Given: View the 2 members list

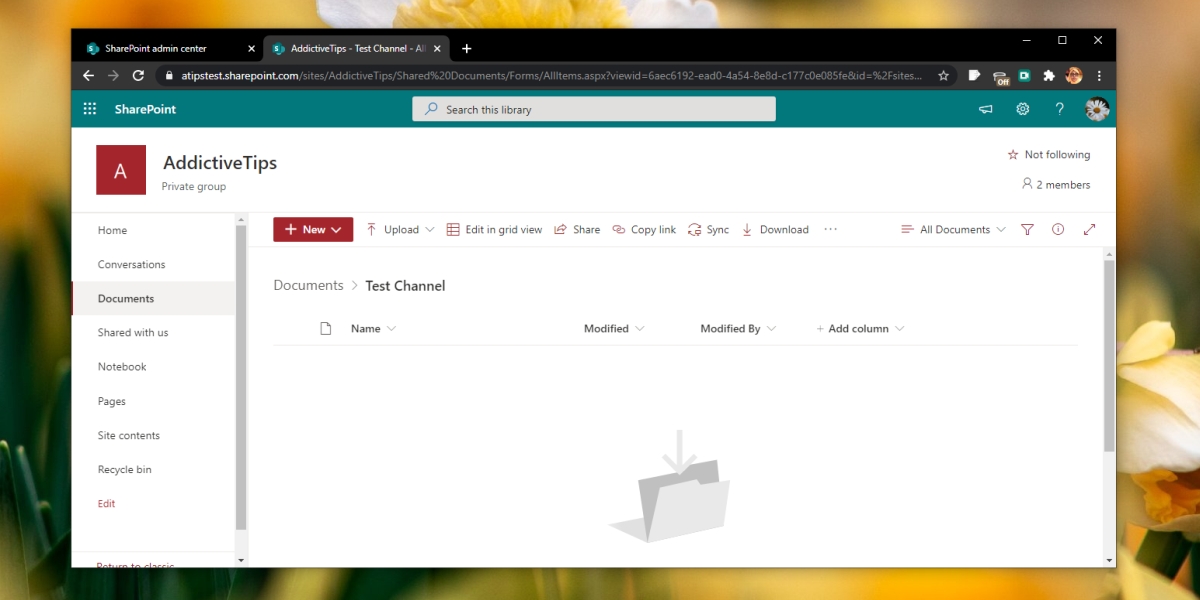Looking at the screenshot, I should coord(1056,185).
